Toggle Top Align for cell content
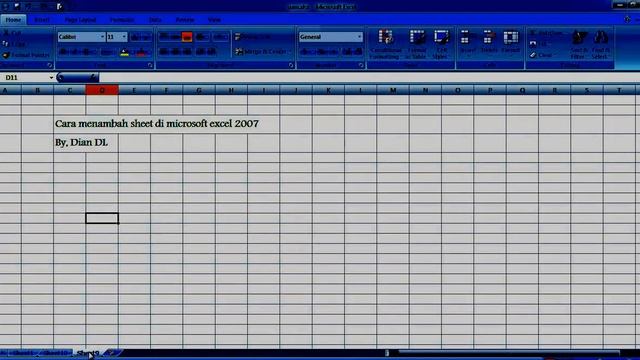This screenshot has height=360, width=640. (164, 37)
